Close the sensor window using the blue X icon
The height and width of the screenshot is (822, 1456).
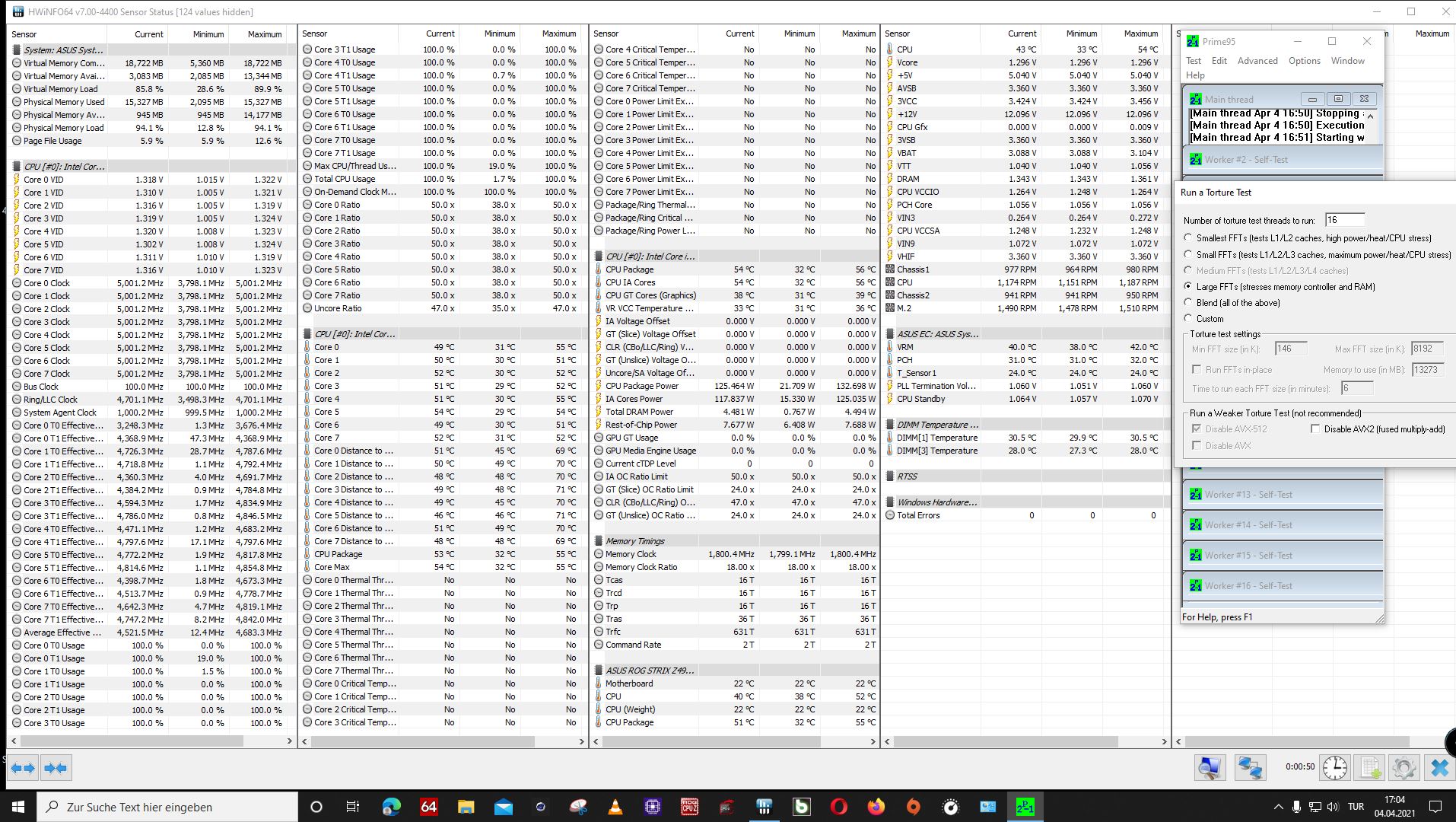(1439, 767)
